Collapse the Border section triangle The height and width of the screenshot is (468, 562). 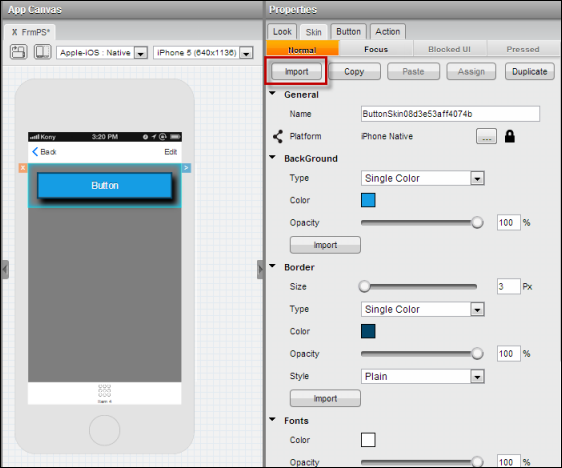[x=273, y=266]
